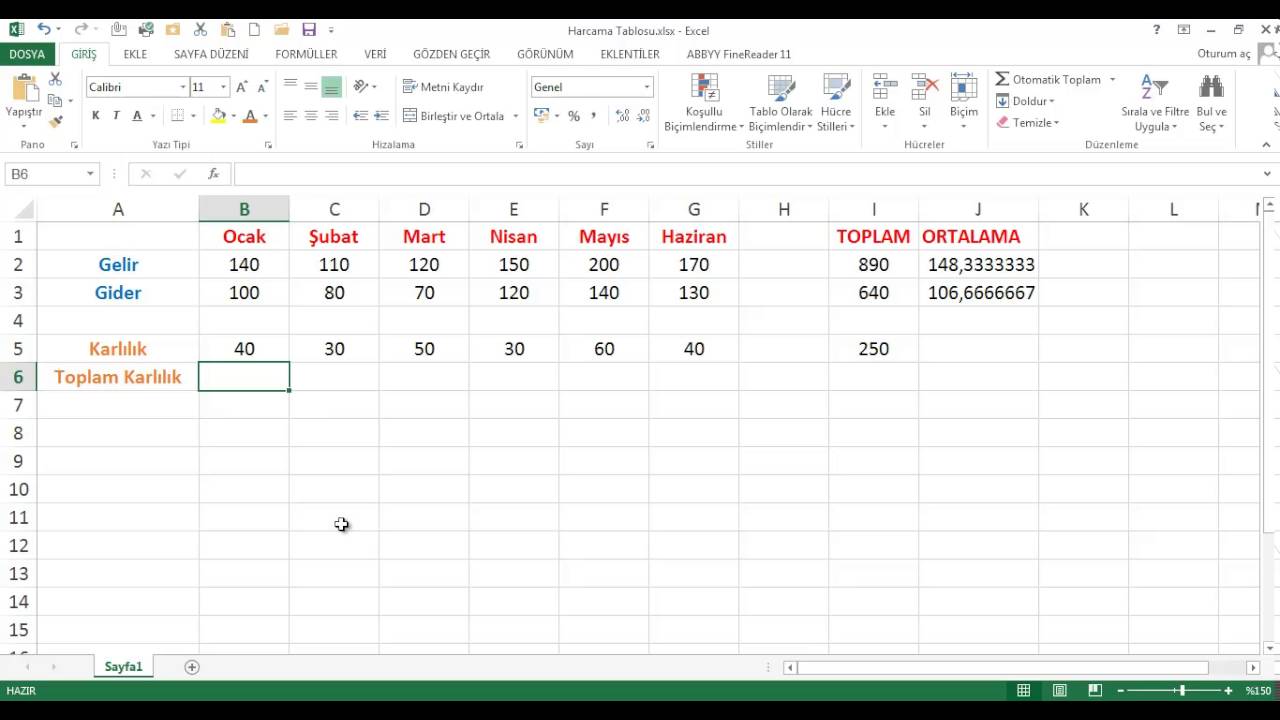Click the Sil cells button
1280x720 pixels.
click(925, 102)
